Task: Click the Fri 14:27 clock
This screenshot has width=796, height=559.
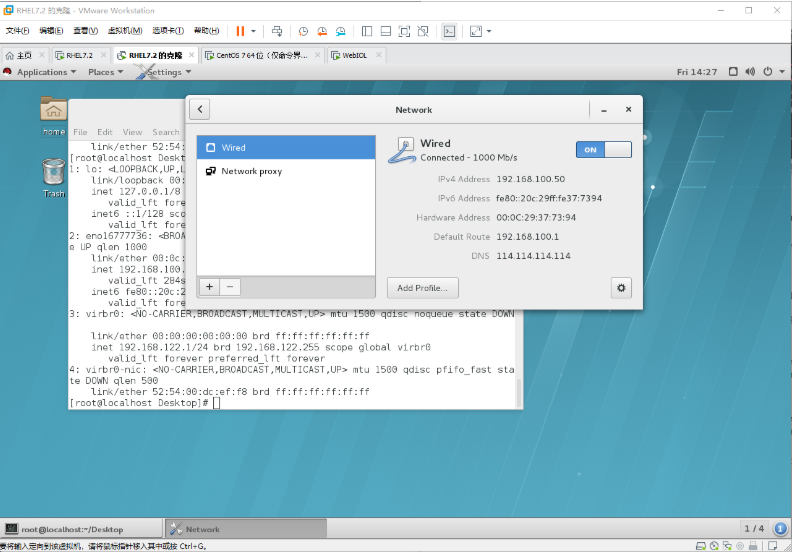Action: pos(697,72)
